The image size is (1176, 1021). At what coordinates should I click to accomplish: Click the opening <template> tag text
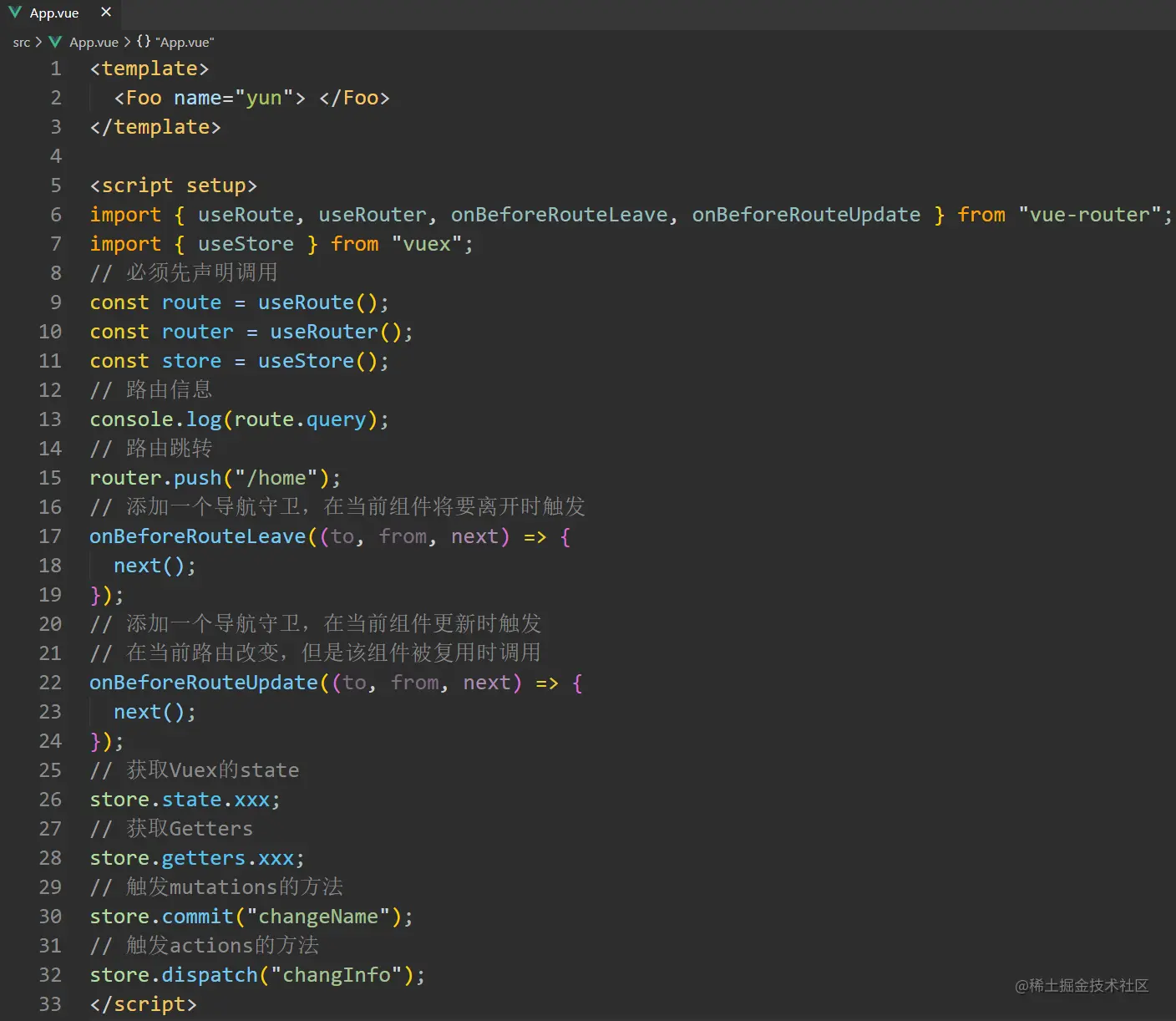coord(150,69)
